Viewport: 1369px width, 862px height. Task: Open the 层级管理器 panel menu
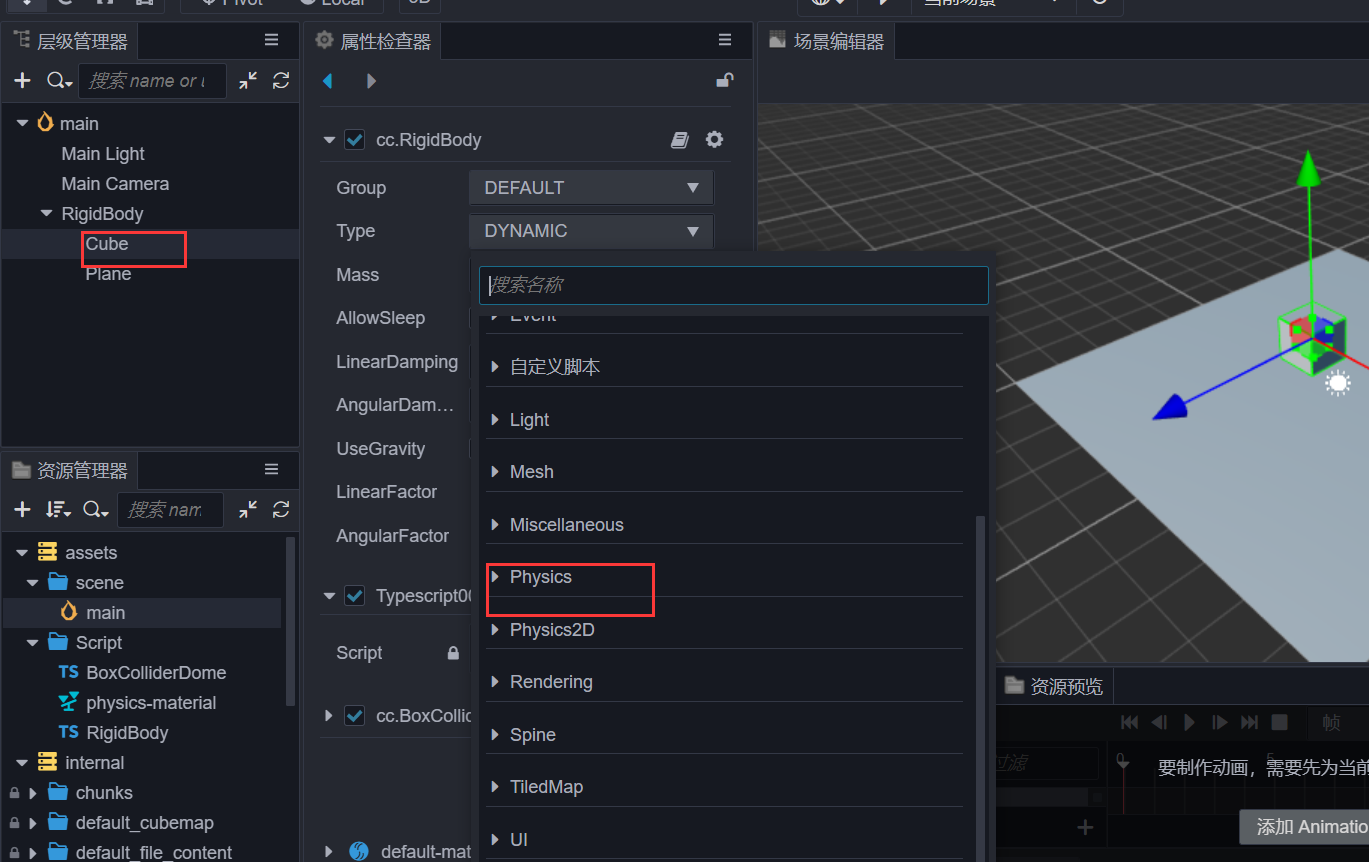click(x=271, y=40)
